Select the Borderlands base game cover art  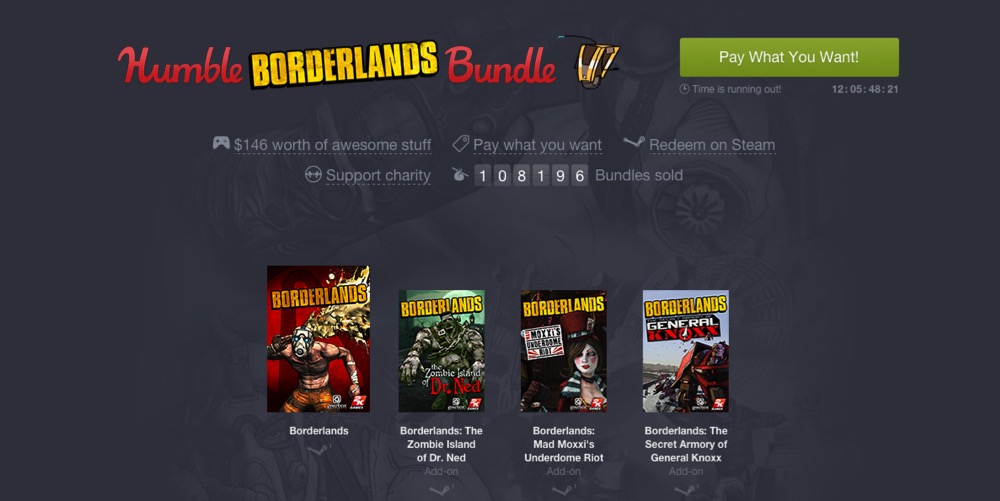[x=318, y=338]
